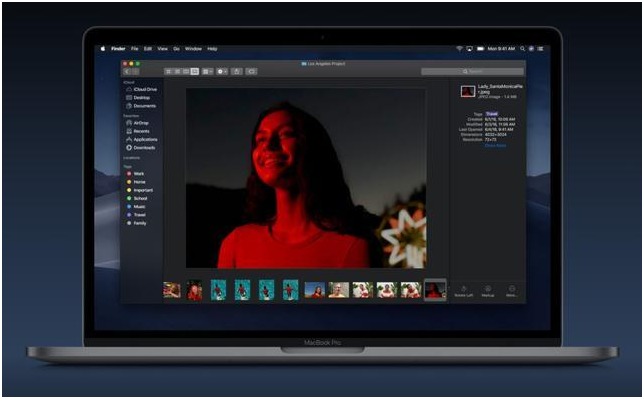Open the Edit menu
Viewport: 644px width, 399px height.
[x=148, y=48]
